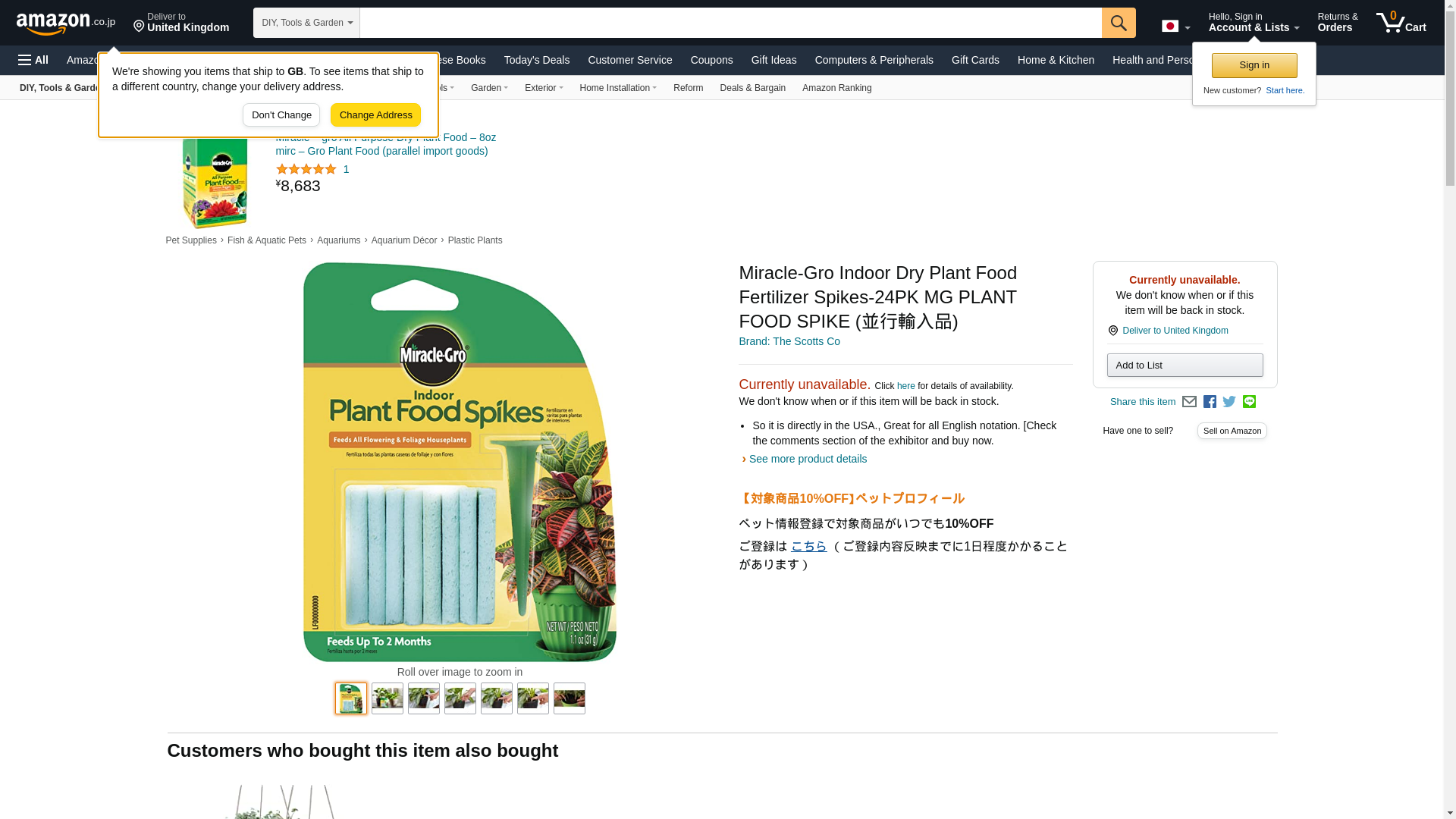This screenshot has height=819, width=1456.
Task: Go to the Amazon.co.jp home logo
Action: click(x=66, y=23)
